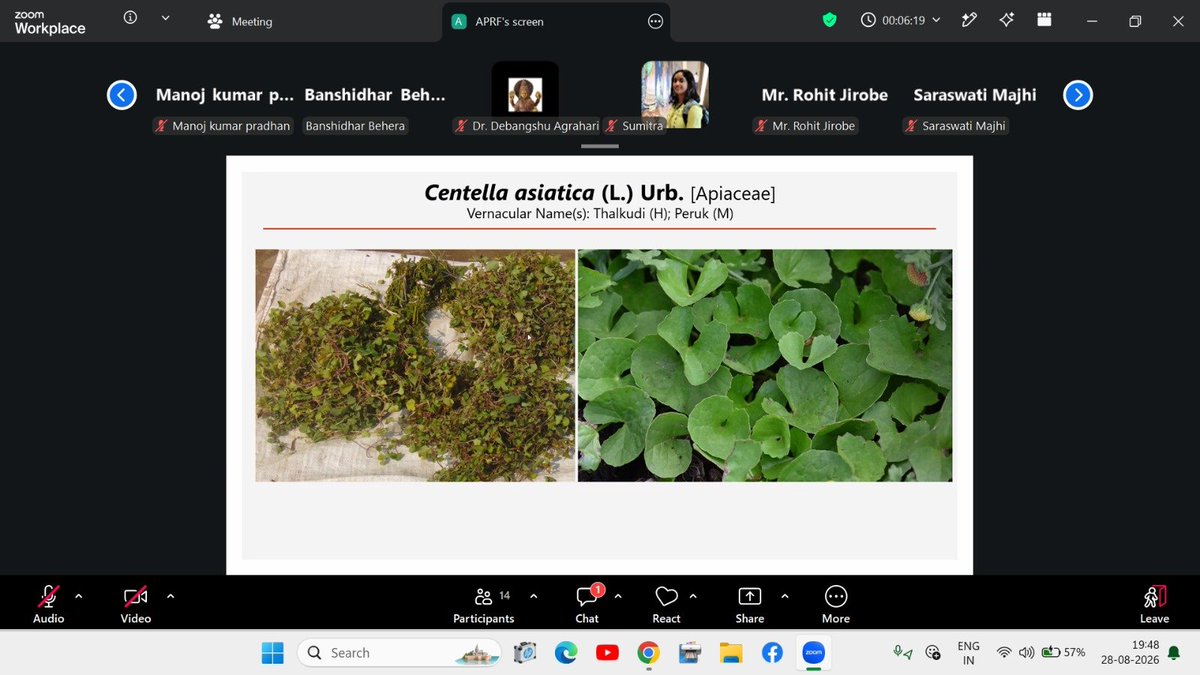Open the Chat panel
The height and width of the screenshot is (675, 1200).
pos(587,604)
